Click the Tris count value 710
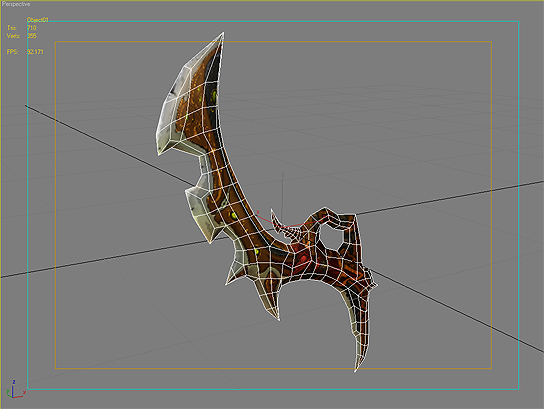Screen dimensions: 544x409 tap(32, 28)
